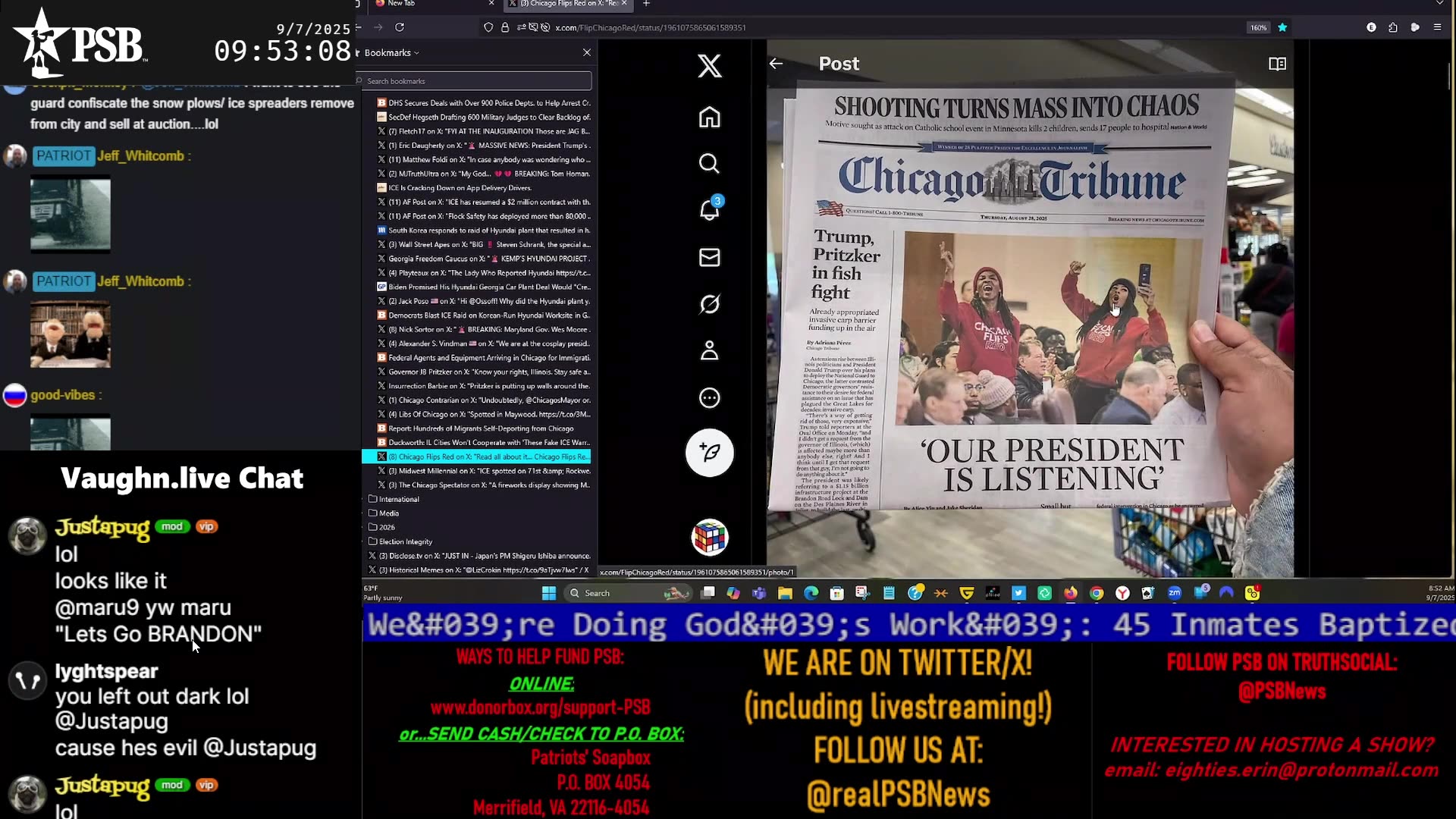Open account menu with Rubik's cube avatar
This screenshot has width=1456, height=819.
point(709,537)
